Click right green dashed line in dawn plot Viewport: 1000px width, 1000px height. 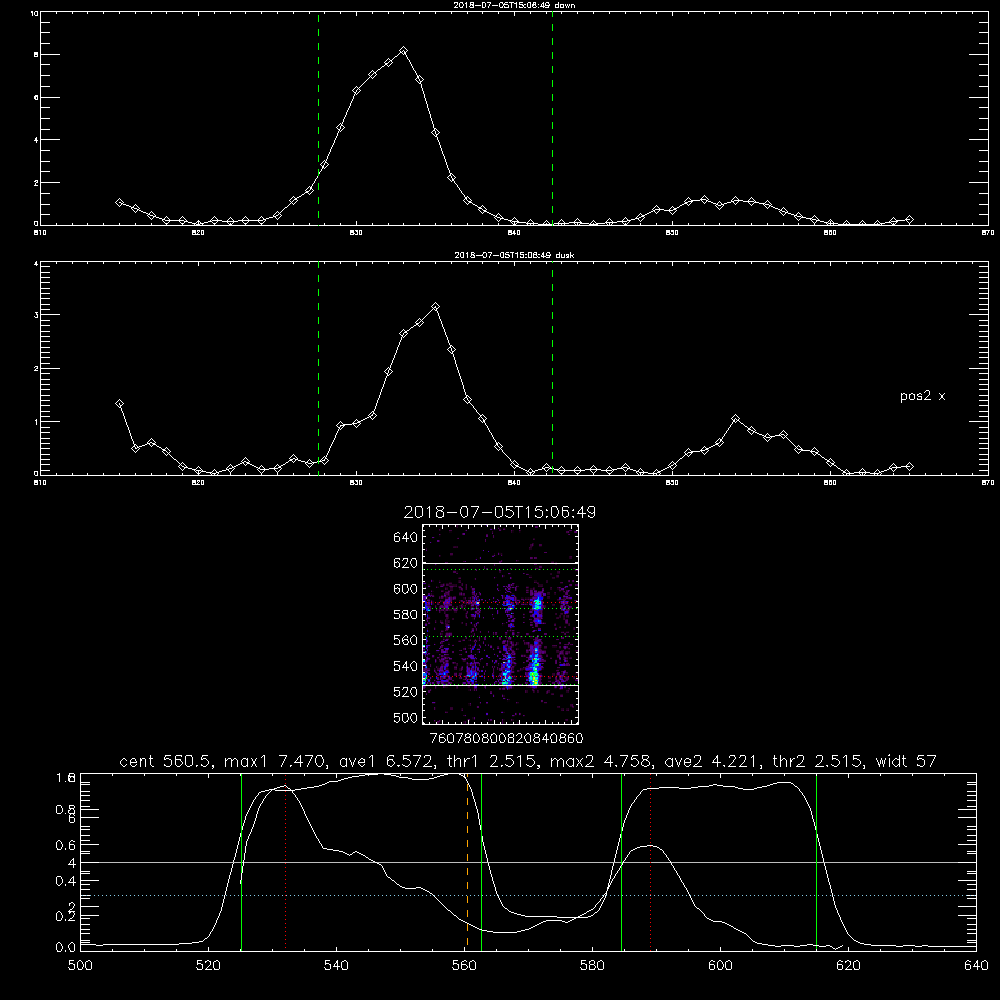coord(552,118)
